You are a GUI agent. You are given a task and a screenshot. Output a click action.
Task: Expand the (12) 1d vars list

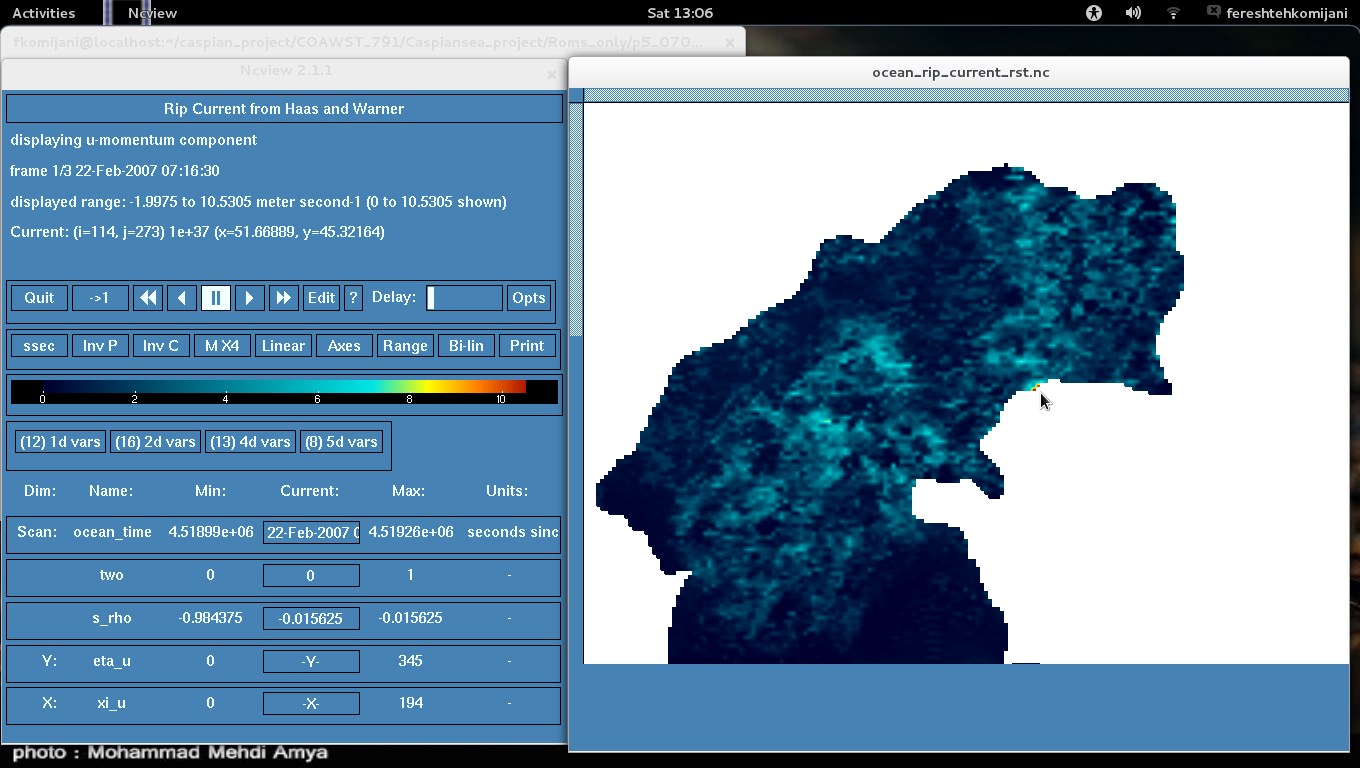pos(61,442)
